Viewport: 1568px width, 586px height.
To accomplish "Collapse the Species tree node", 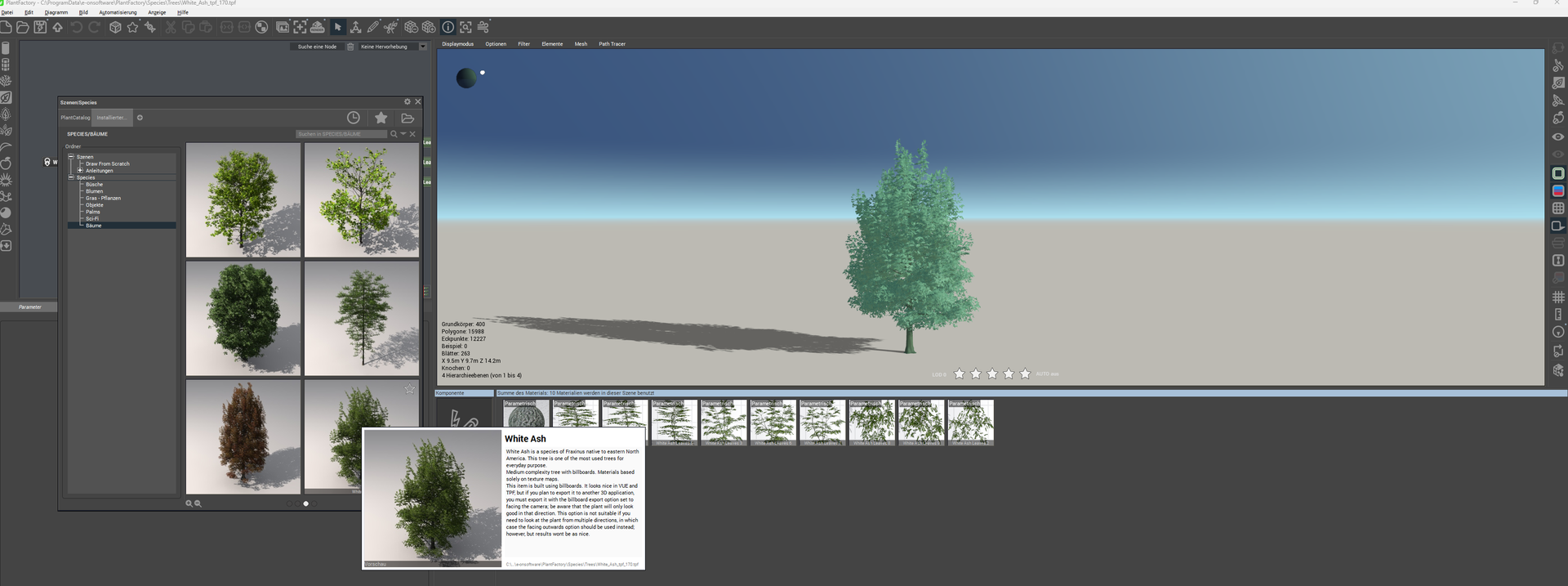I will click(x=71, y=177).
